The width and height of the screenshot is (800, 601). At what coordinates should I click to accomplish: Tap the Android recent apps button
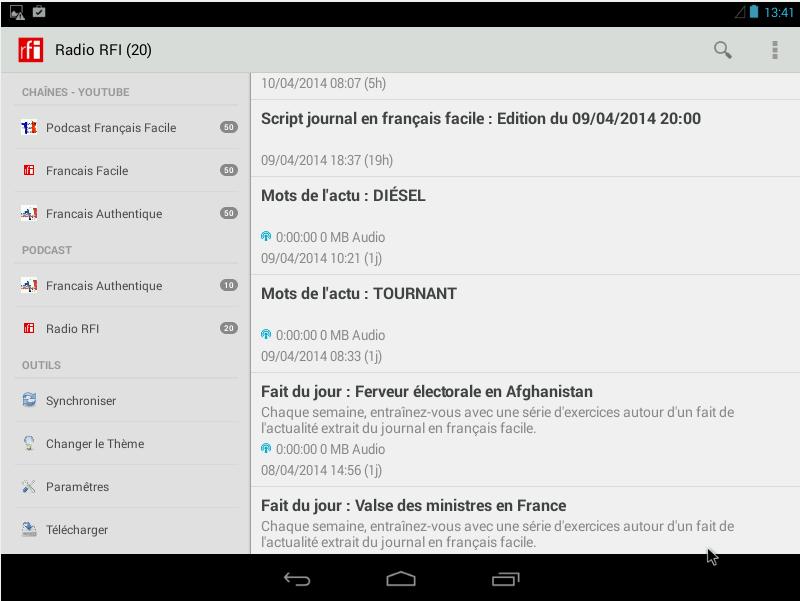pyautogui.click(x=506, y=579)
